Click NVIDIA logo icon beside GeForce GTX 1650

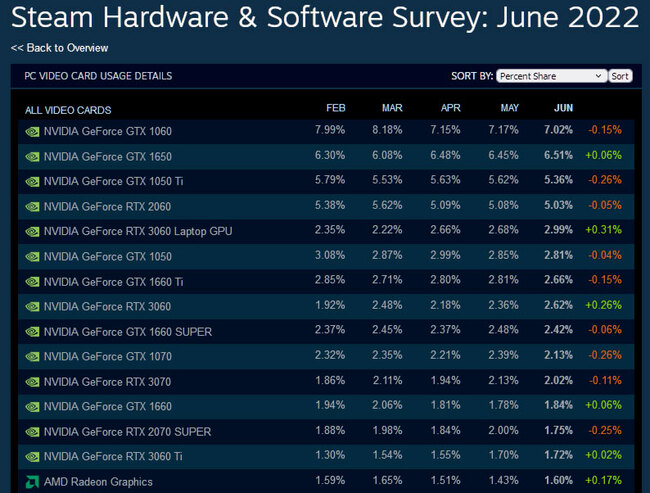[x=32, y=156]
